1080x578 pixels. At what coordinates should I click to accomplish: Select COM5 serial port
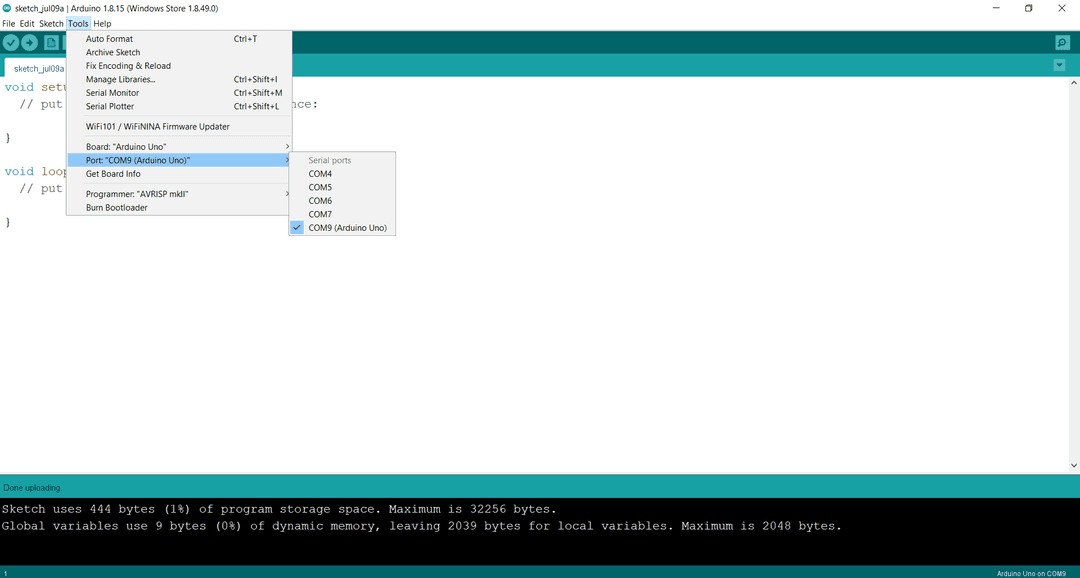pyautogui.click(x=342, y=187)
